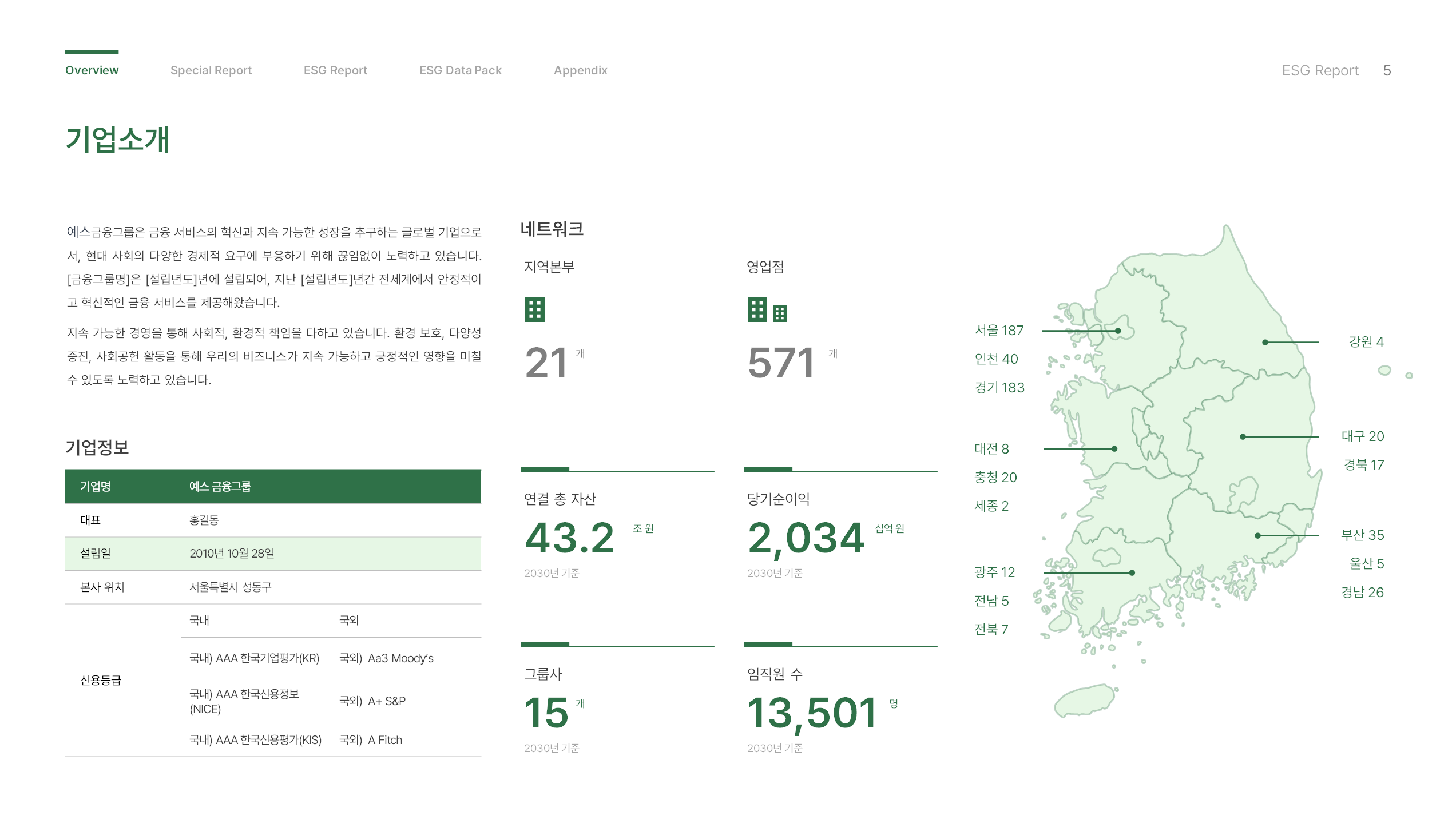This screenshot has width=1456, height=835.
Task: Go to ESG Report tab
Action: tap(335, 70)
